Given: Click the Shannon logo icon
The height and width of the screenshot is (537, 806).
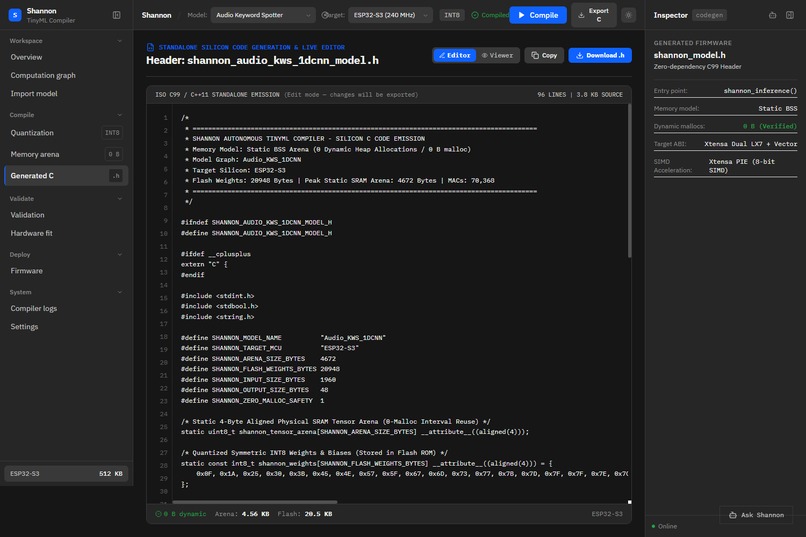Looking at the screenshot, I should click(15, 15).
